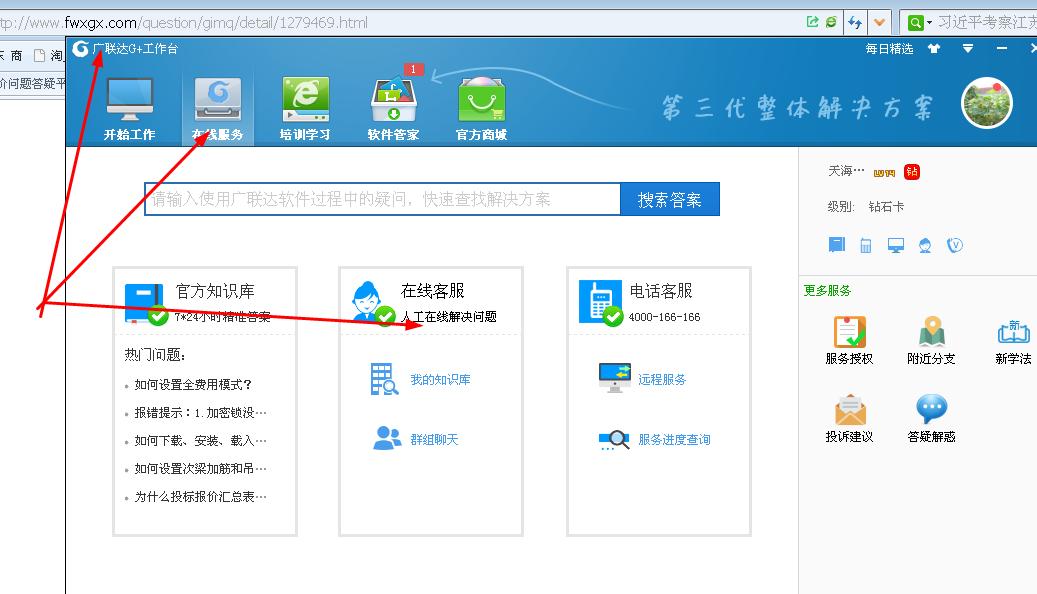Click the small phone icon under 级别
Screen dimensions: 1037x594
866,246
